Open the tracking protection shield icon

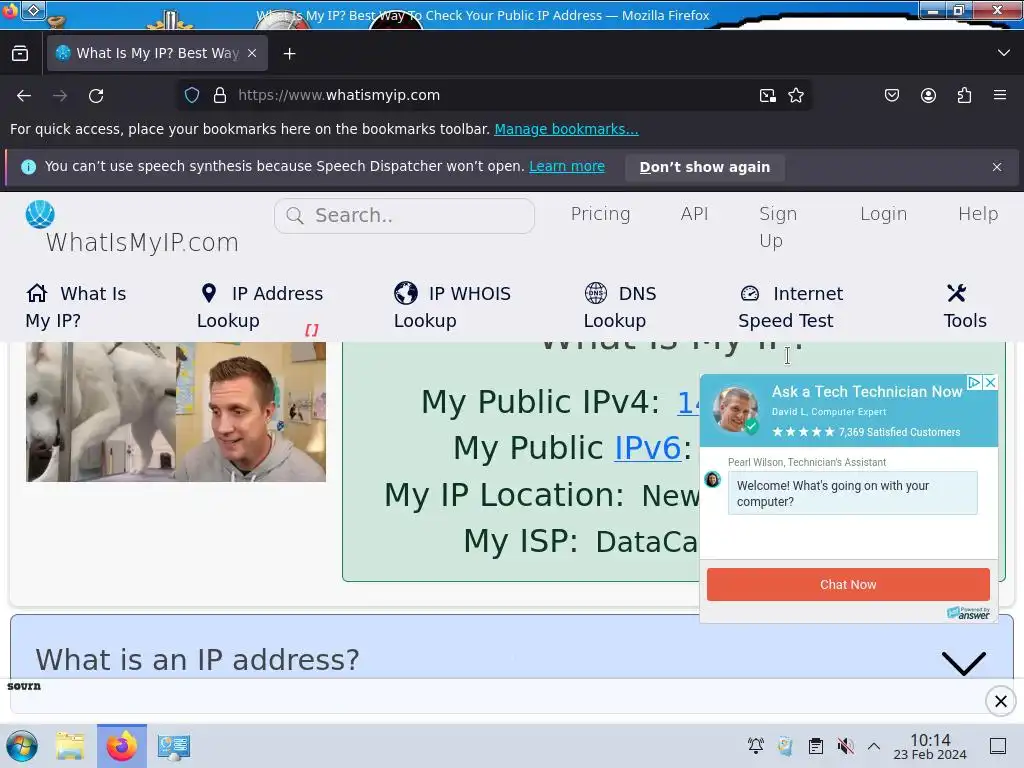tap(192, 95)
